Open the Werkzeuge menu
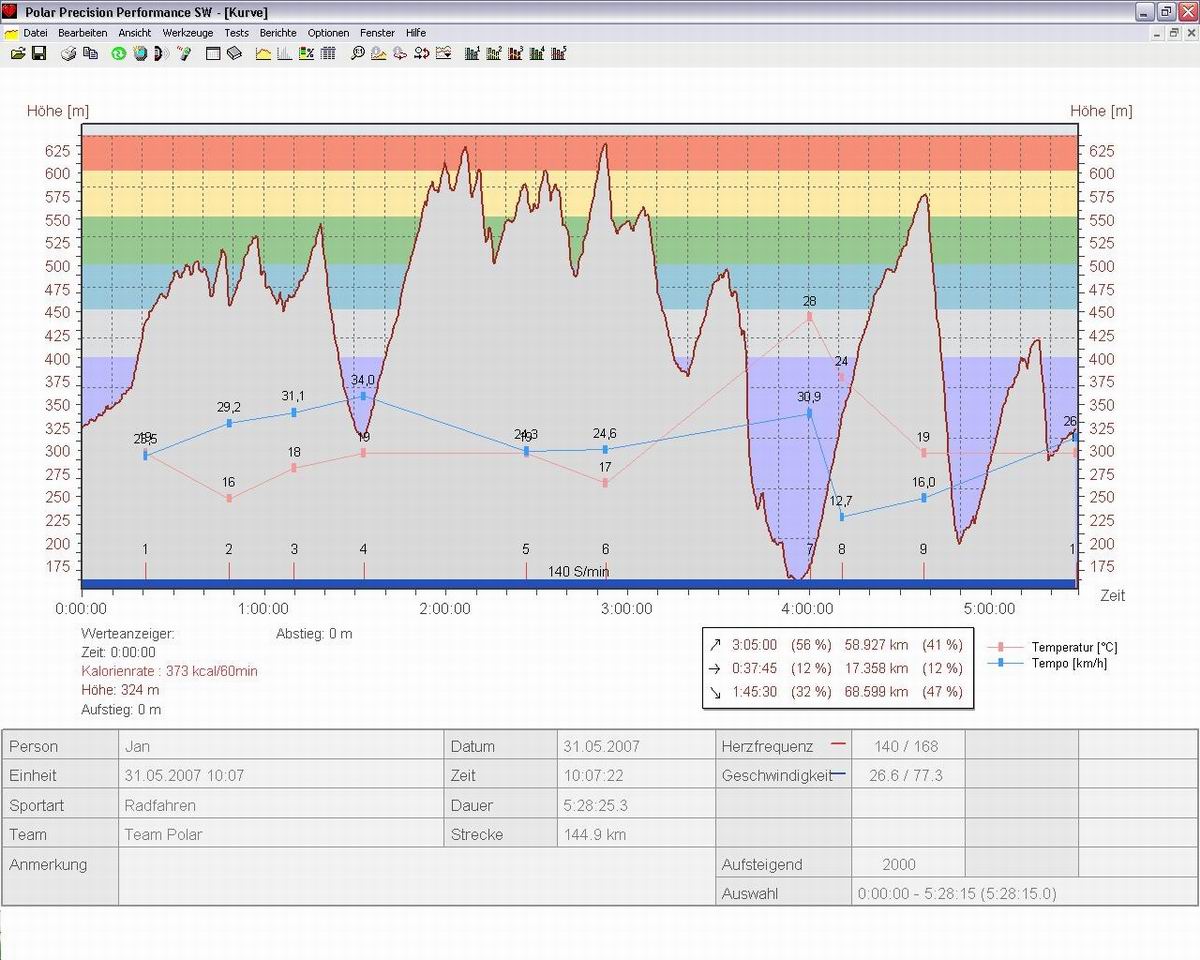 click(x=188, y=33)
